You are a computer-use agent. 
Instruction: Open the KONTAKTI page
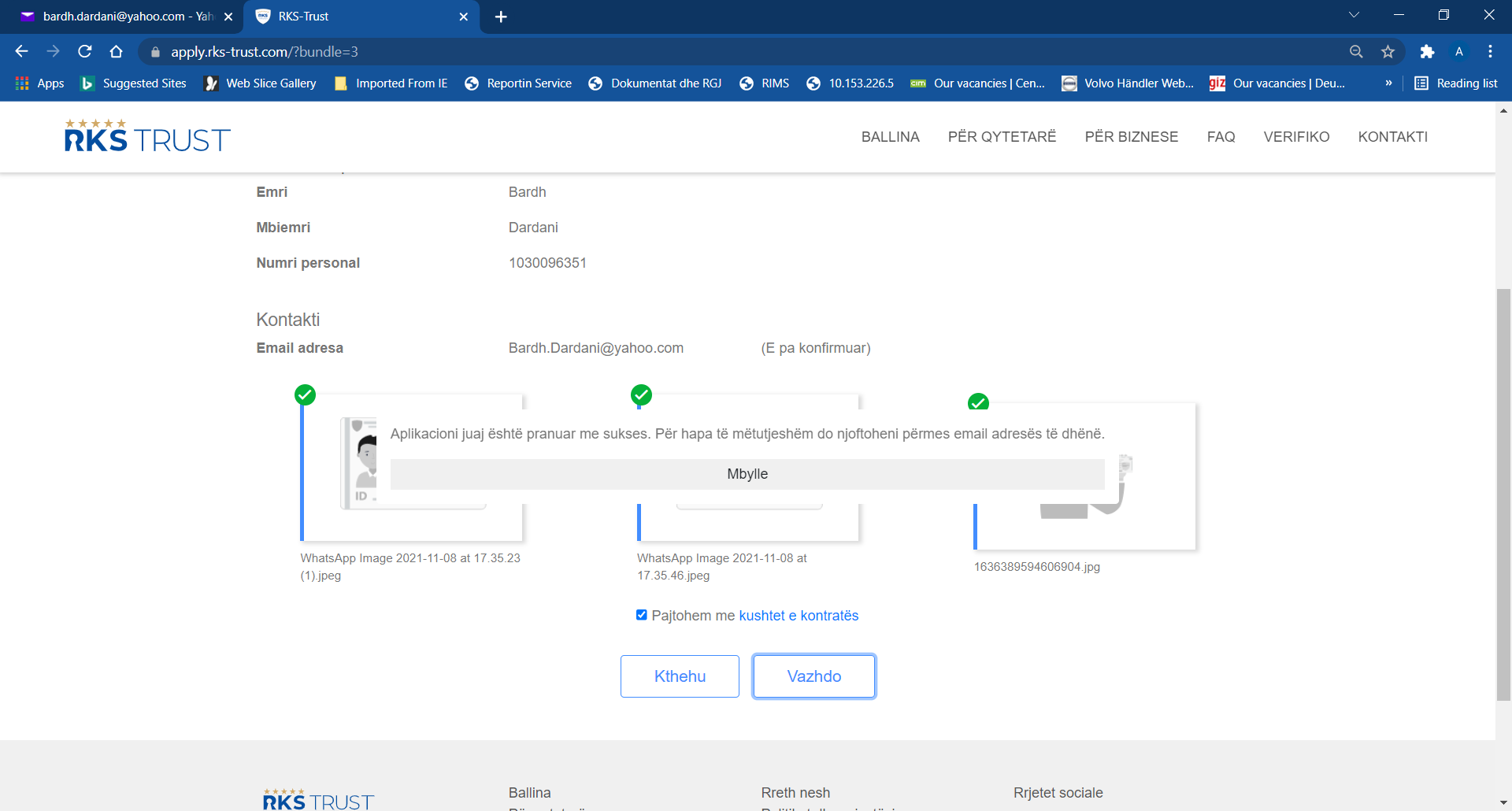pyautogui.click(x=1392, y=137)
